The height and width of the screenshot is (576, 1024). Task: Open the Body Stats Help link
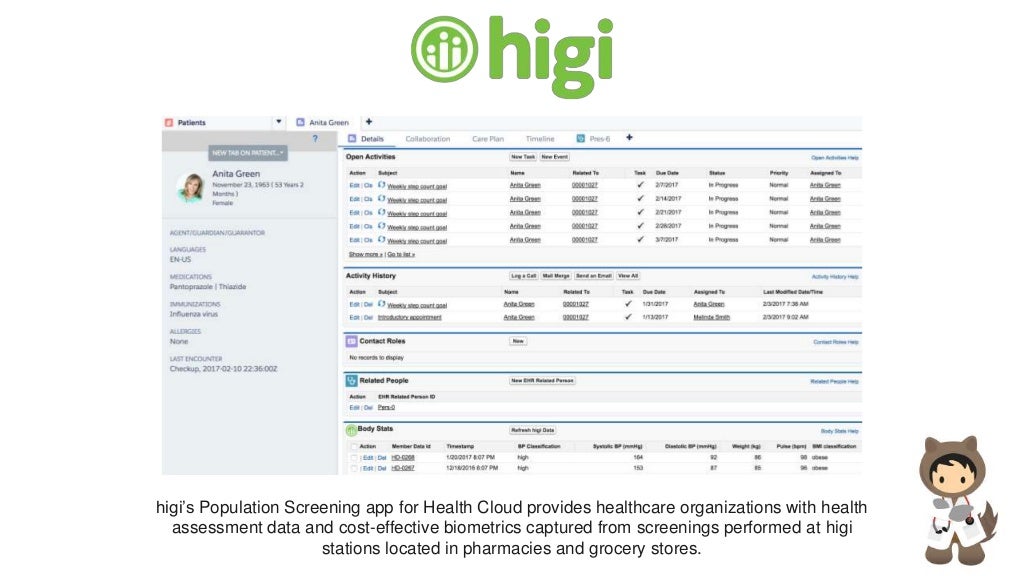tap(840, 432)
